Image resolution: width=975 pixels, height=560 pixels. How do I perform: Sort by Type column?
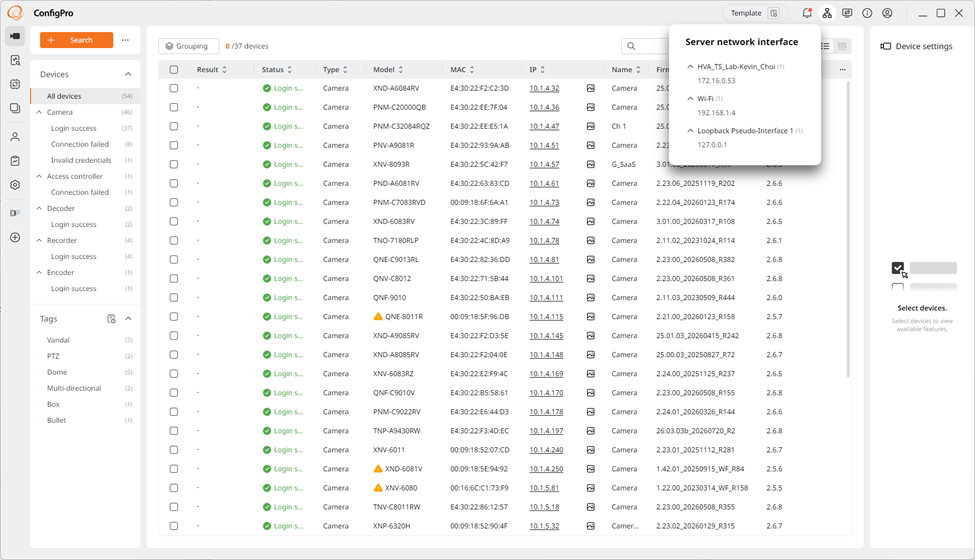click(x=345, y=70)
